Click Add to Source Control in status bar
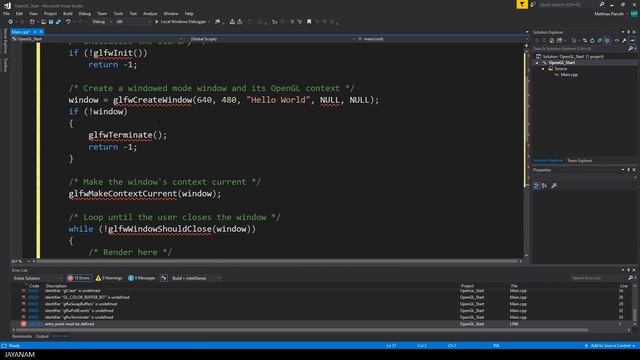Screen dimensions: 640x360 pyautogui.click(x=610, y=346)
